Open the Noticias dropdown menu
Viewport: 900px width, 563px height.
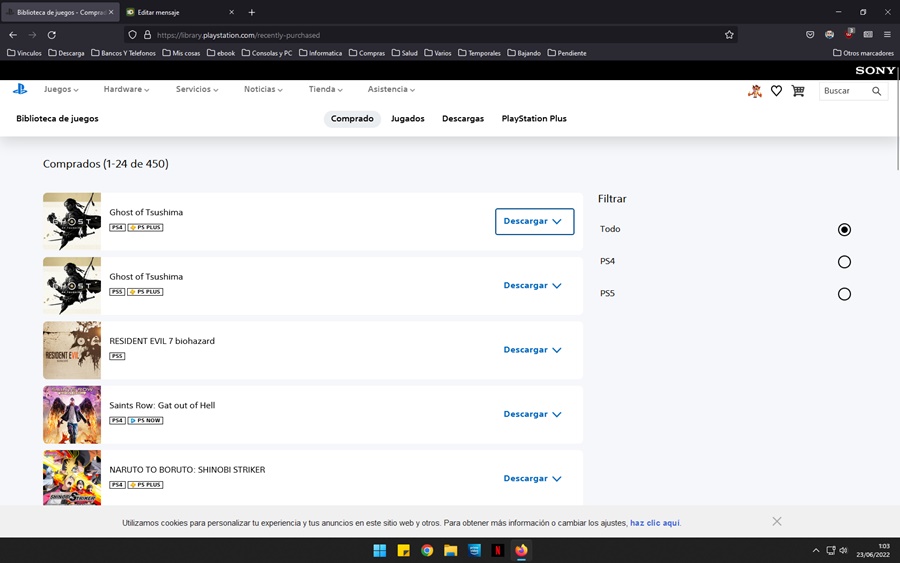point(263,90)
